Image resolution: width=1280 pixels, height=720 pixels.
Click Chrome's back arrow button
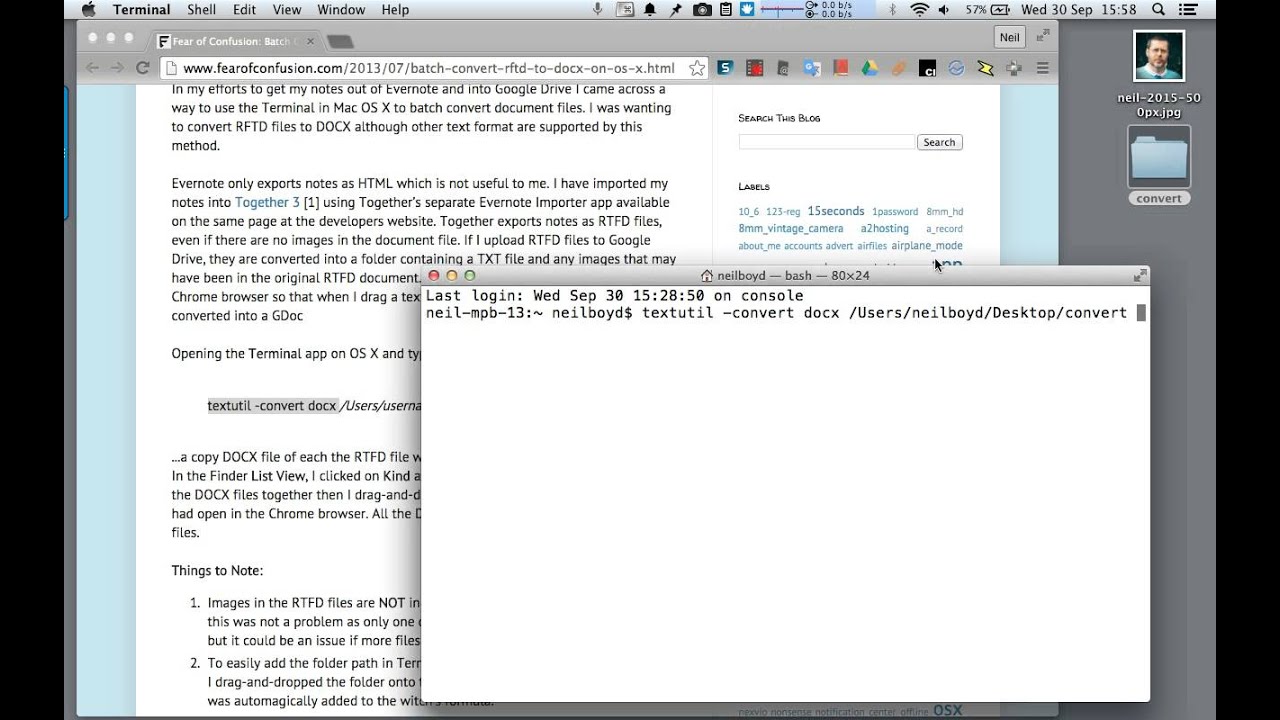click(93, 68)
